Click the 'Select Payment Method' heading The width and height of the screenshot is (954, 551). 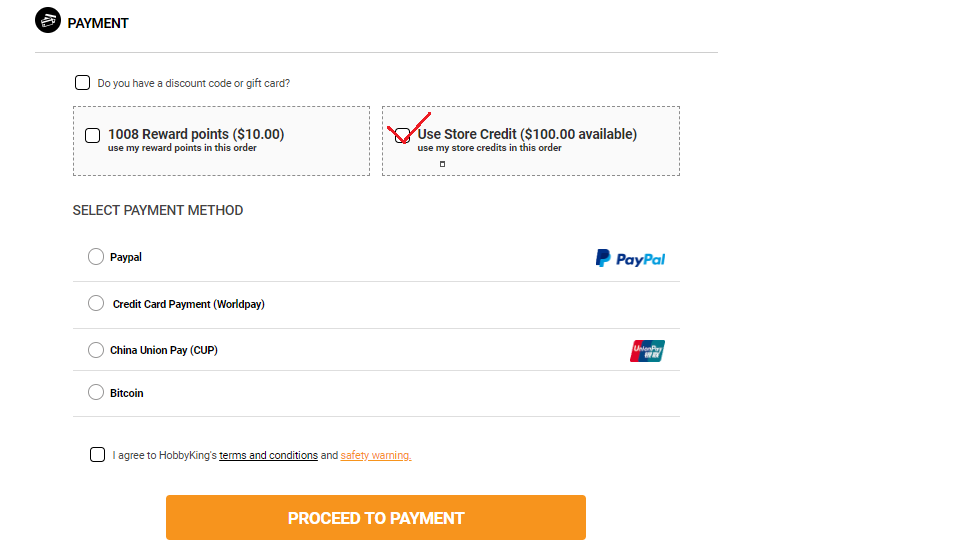158,210
